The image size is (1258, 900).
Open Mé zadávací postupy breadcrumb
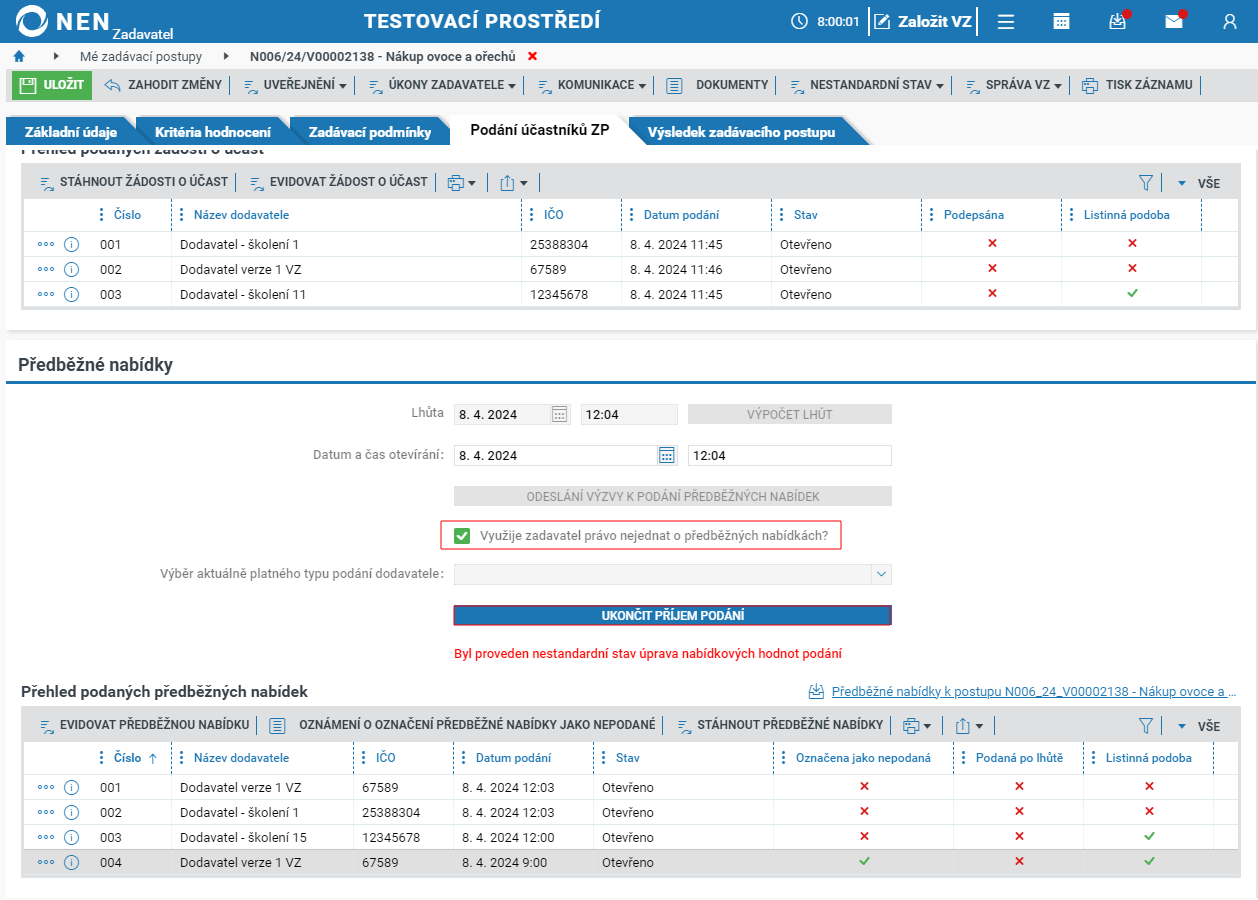141,56
